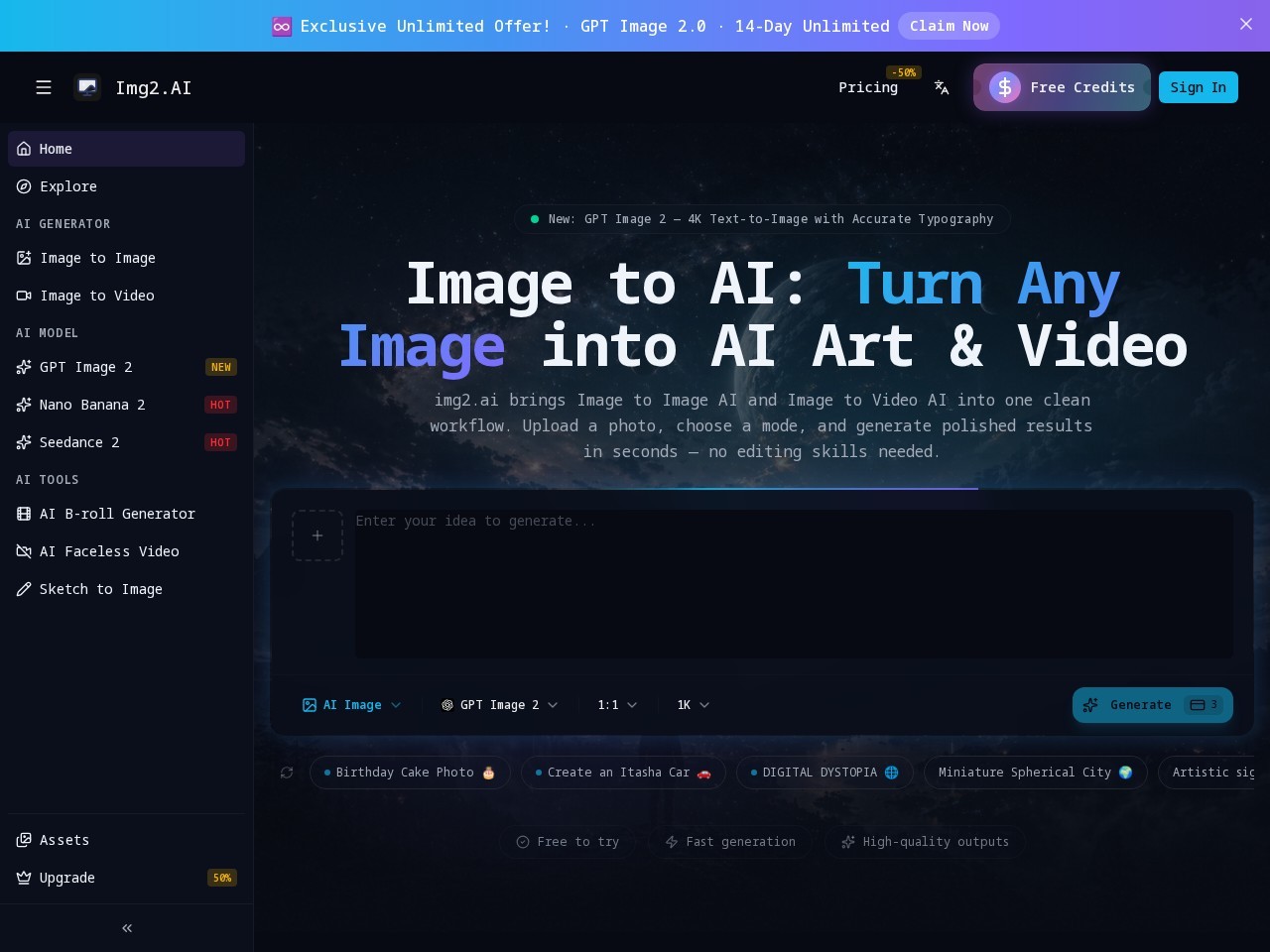Close the promotional offer banner
The width and height of the screenshot is (1270, 952).
coord(1246,24)
